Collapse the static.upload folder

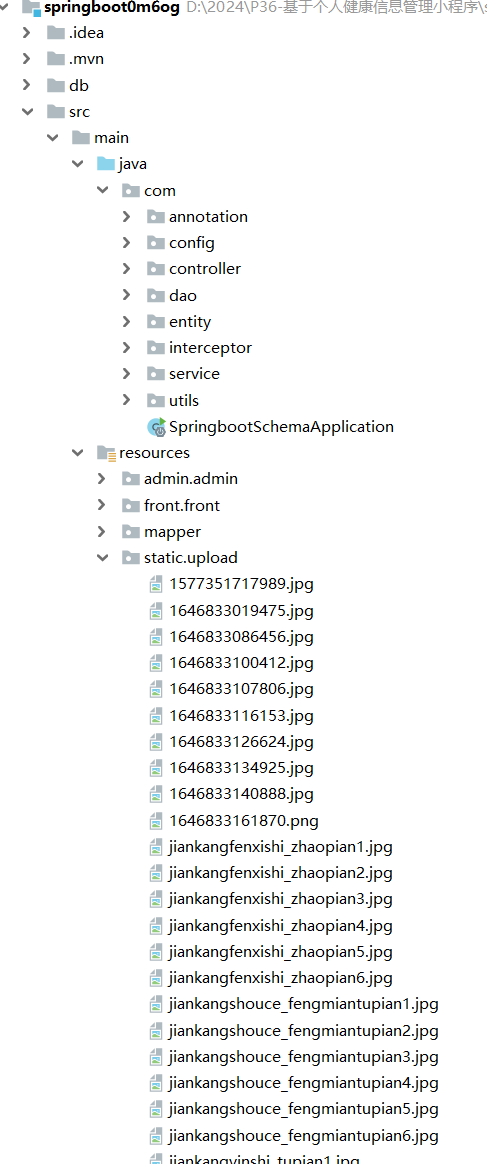pyautogui.click(x=102, y=558)
